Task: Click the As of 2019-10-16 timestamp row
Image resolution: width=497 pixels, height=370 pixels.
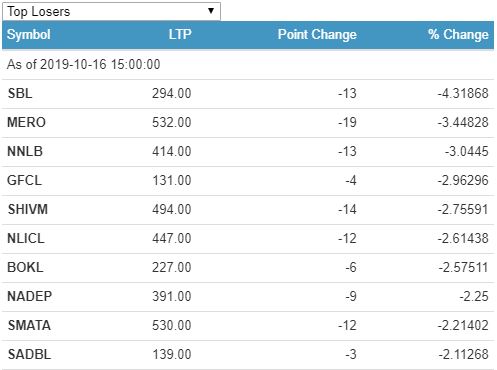Action: pos(248,64)
